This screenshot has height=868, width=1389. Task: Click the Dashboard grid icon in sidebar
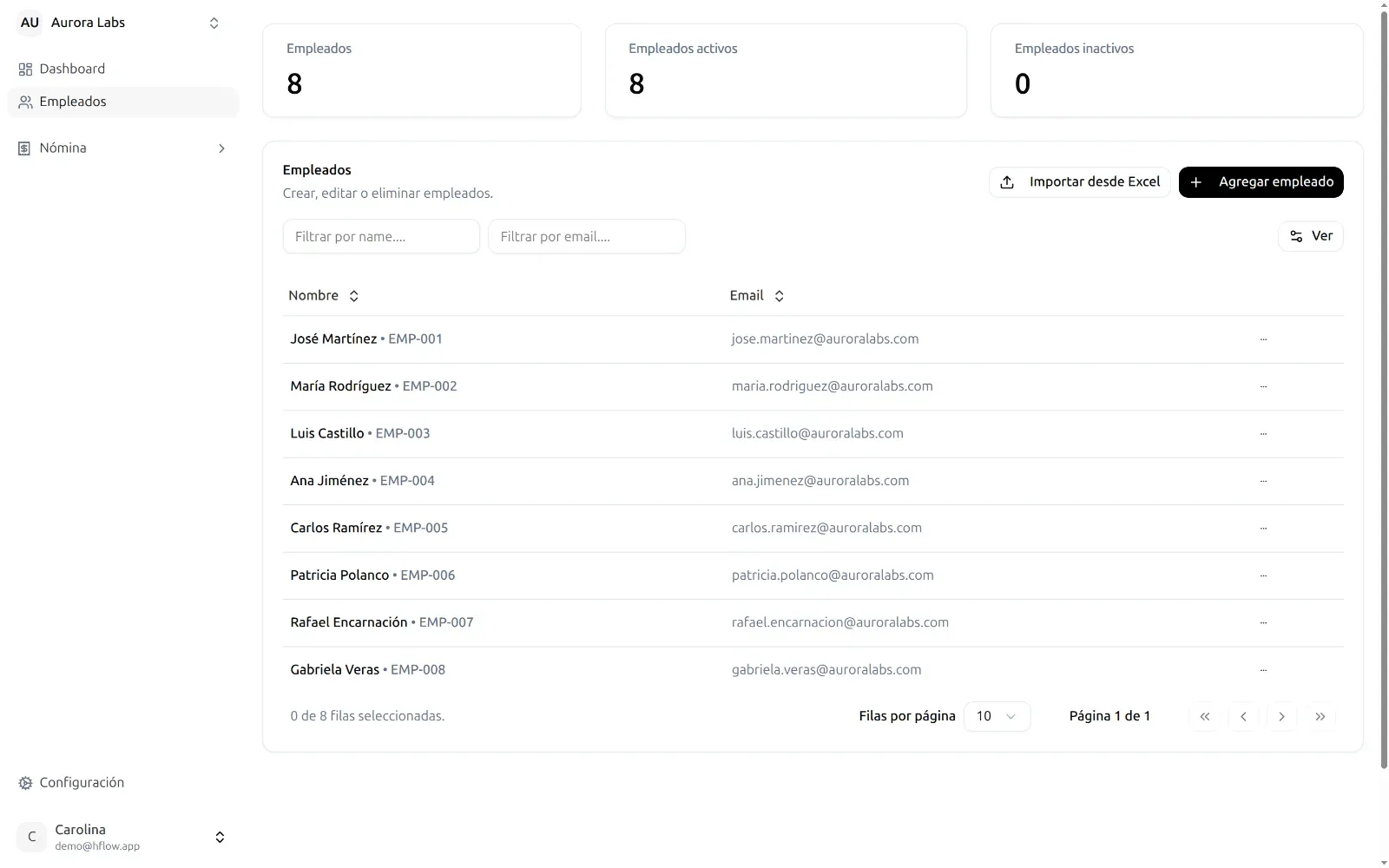coord(25,69)
